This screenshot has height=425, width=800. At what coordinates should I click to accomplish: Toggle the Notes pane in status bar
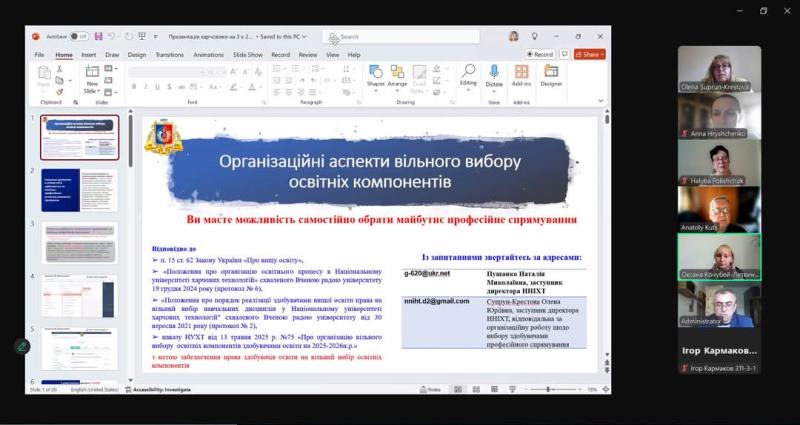tap(431, 390)
